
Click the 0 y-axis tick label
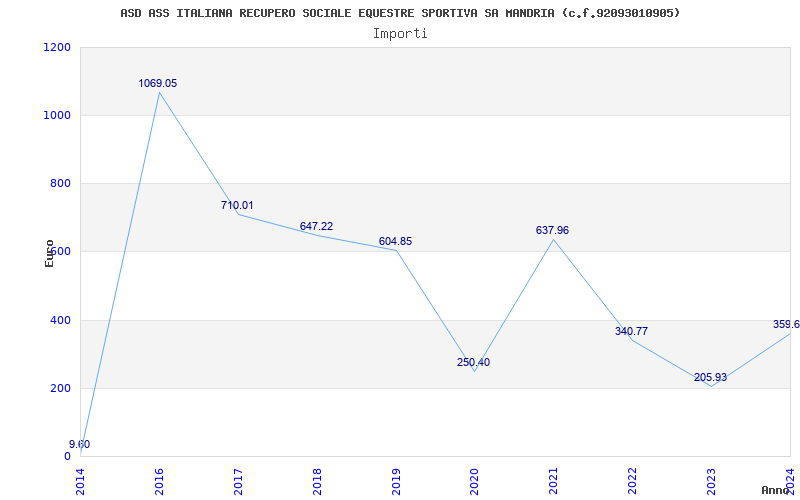coord(67,456)
